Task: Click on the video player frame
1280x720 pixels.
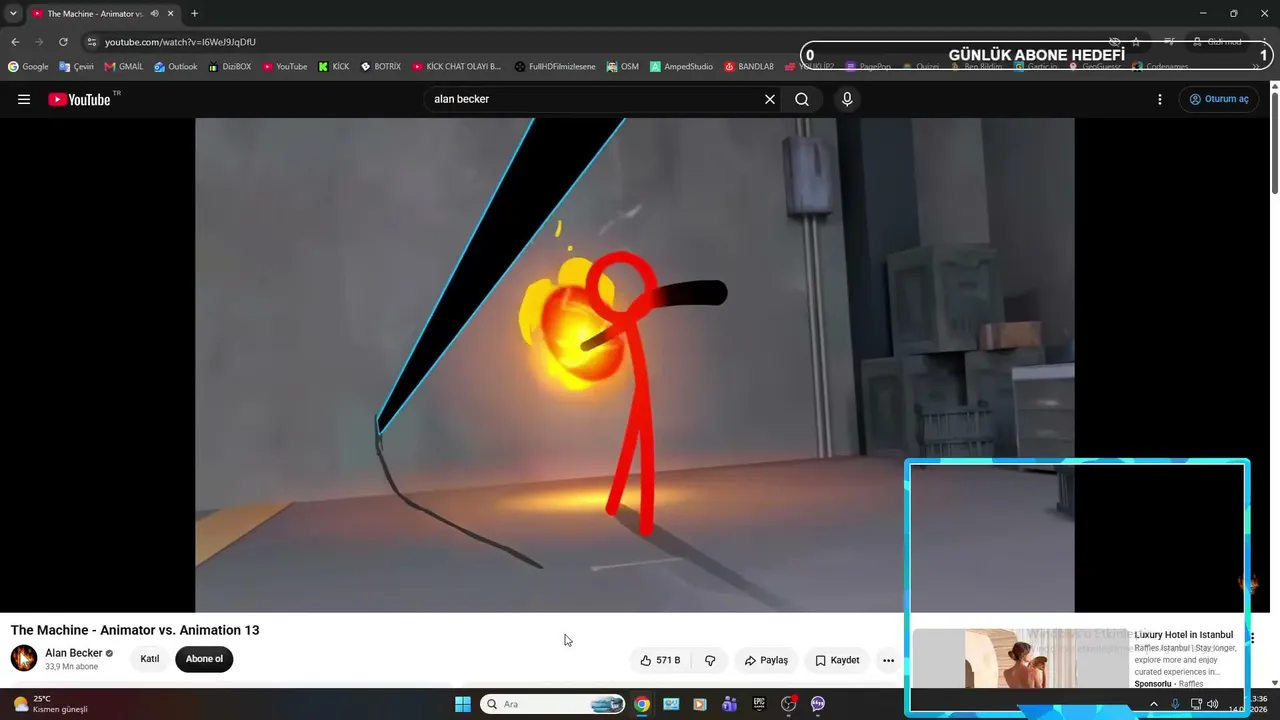Action: pos(634,365)
